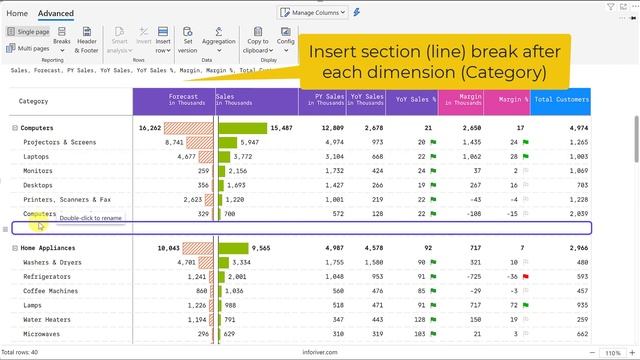Select the Washers & Dryers row label

pyautogui.click(x=52, y=262)
